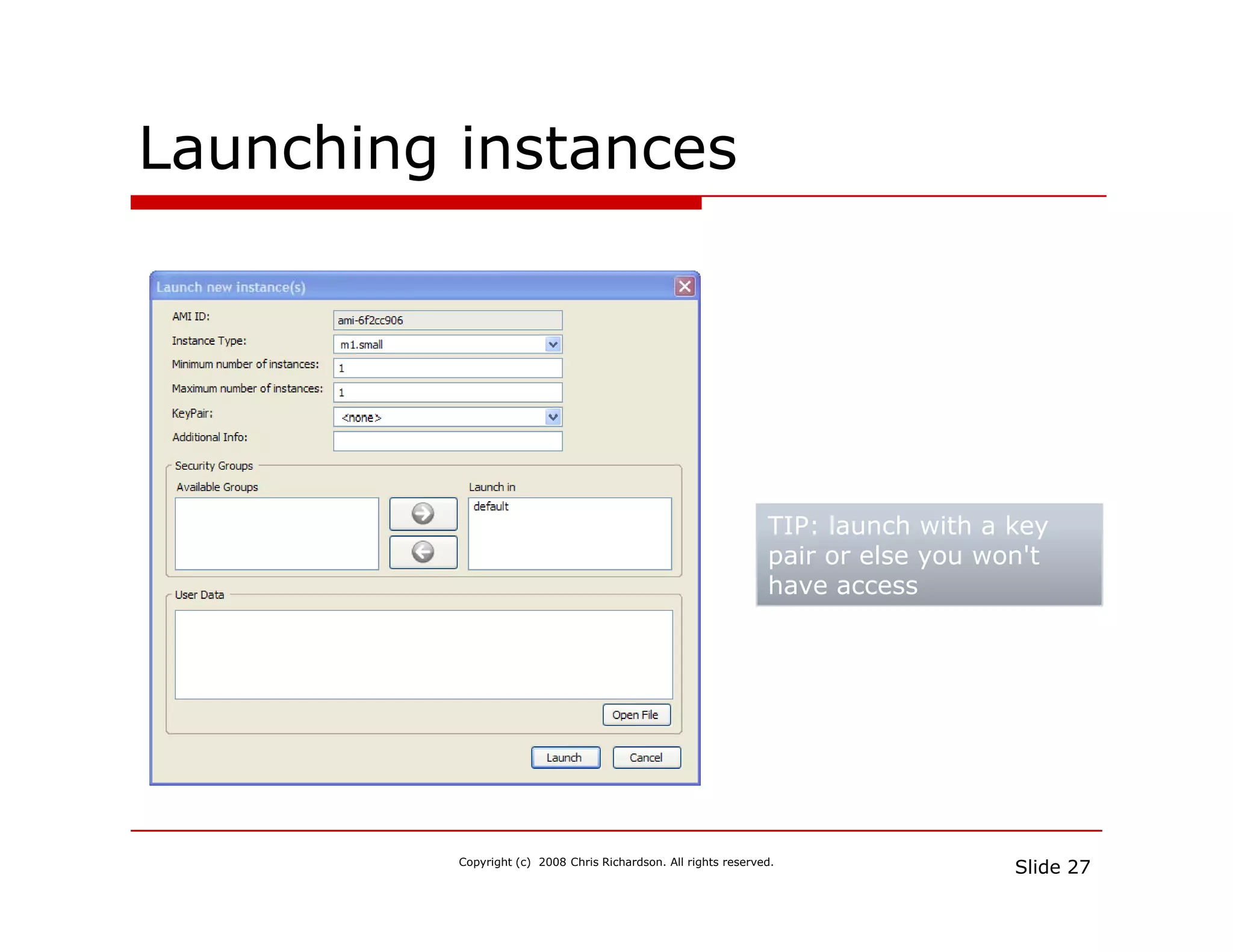Click the 'Launch in' list label
1233x952 pixels.
(x=492, y=487)
